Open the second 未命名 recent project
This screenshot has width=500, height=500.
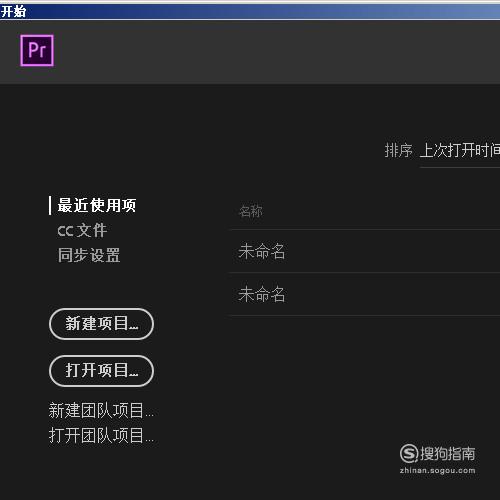pyautogui.click(x=364, y=294)
